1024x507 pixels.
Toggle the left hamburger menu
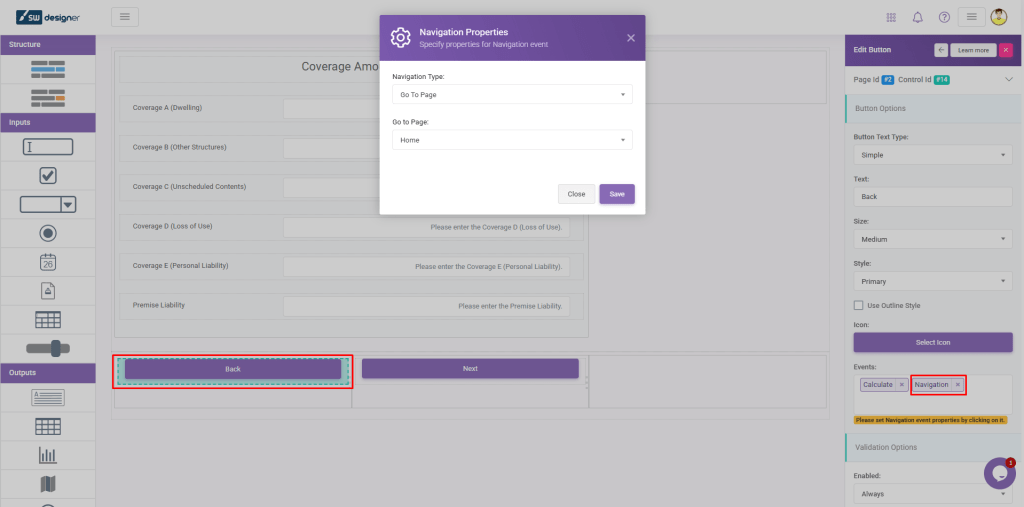[x=125, y=17]
